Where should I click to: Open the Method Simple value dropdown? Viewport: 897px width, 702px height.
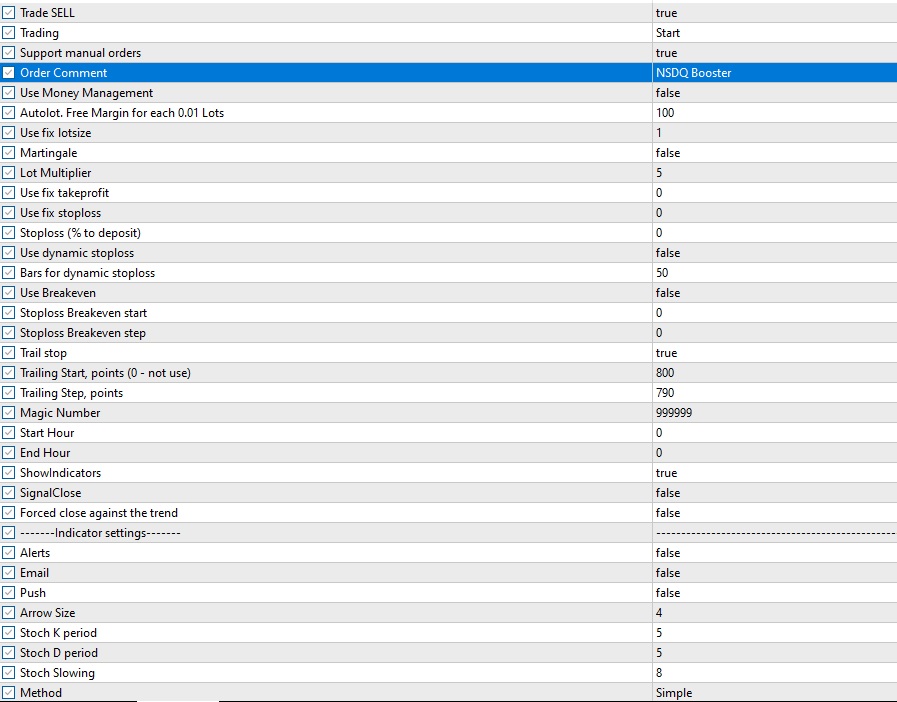673,693
